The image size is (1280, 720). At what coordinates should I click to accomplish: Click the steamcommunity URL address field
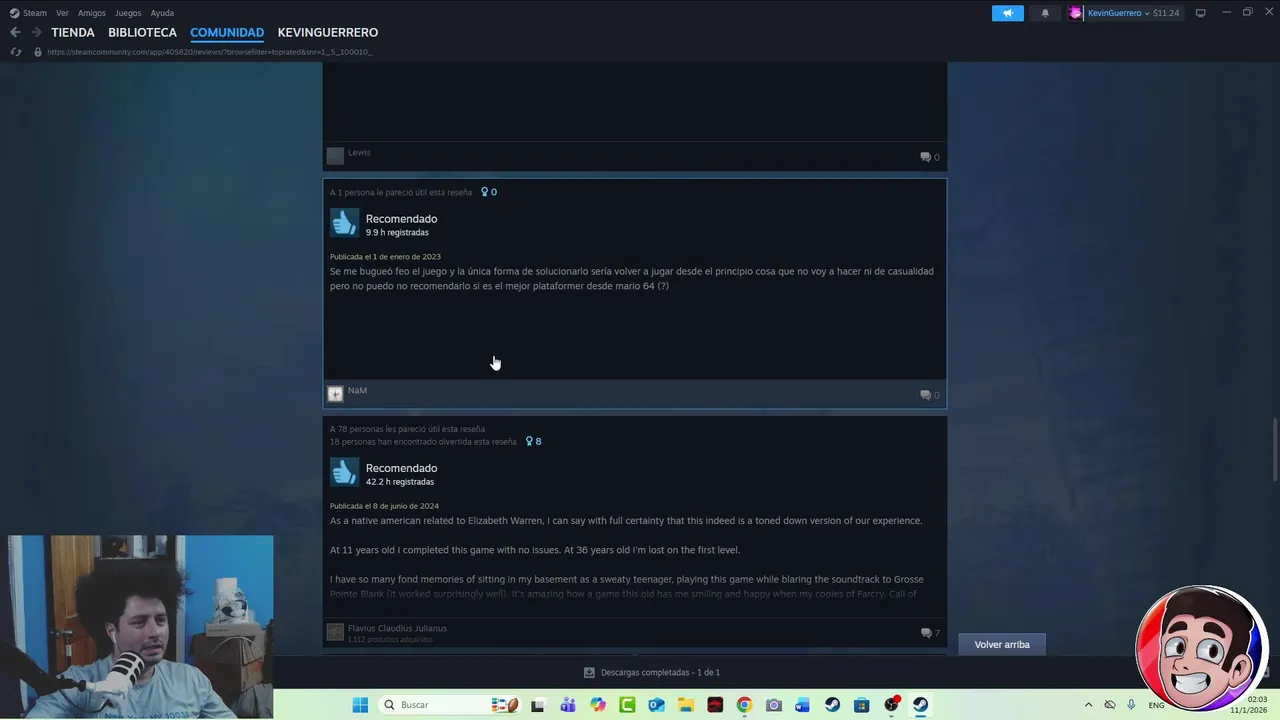click(209, 52)
